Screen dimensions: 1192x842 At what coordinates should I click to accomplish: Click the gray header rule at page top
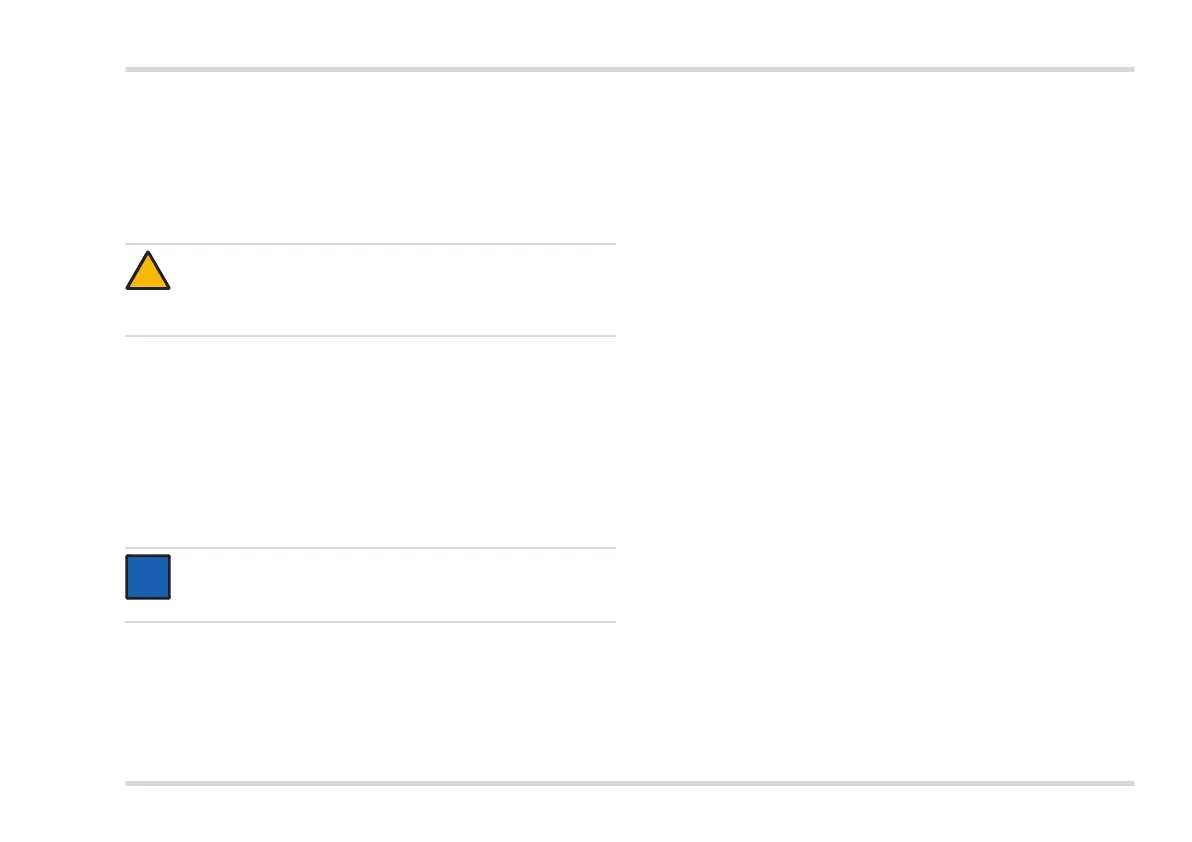click(630, 70)
